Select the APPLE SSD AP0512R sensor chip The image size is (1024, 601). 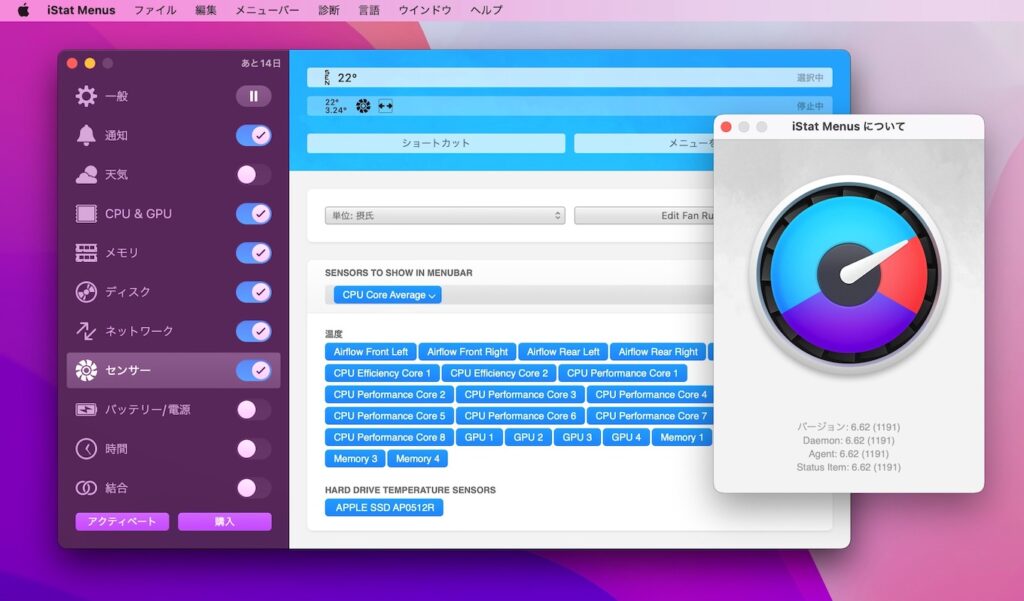pos(383,507)
